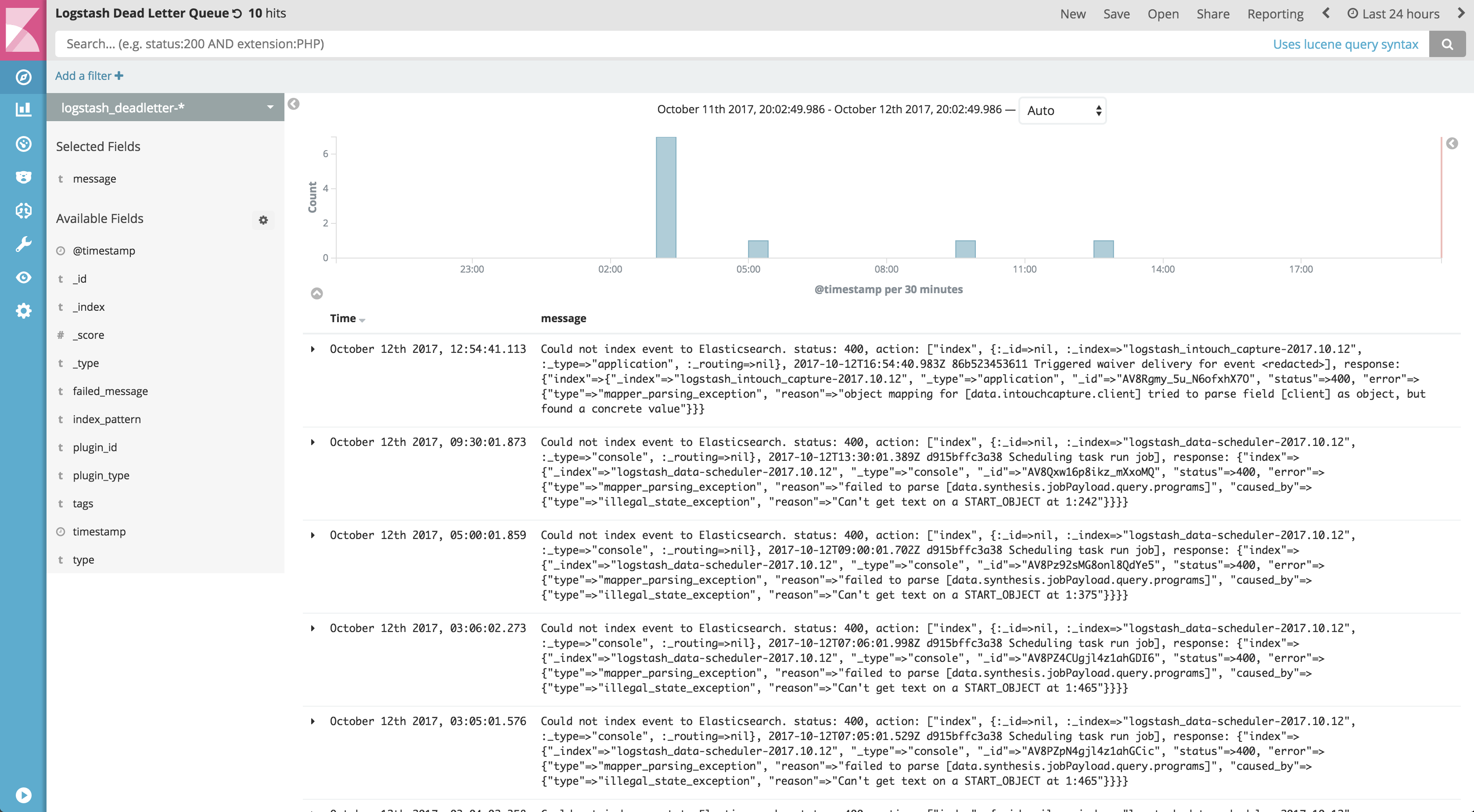The width and height of the screenshot is (1474, 812).
Task: Open Discover from the compass icon
Action: [x=23, y=77]
